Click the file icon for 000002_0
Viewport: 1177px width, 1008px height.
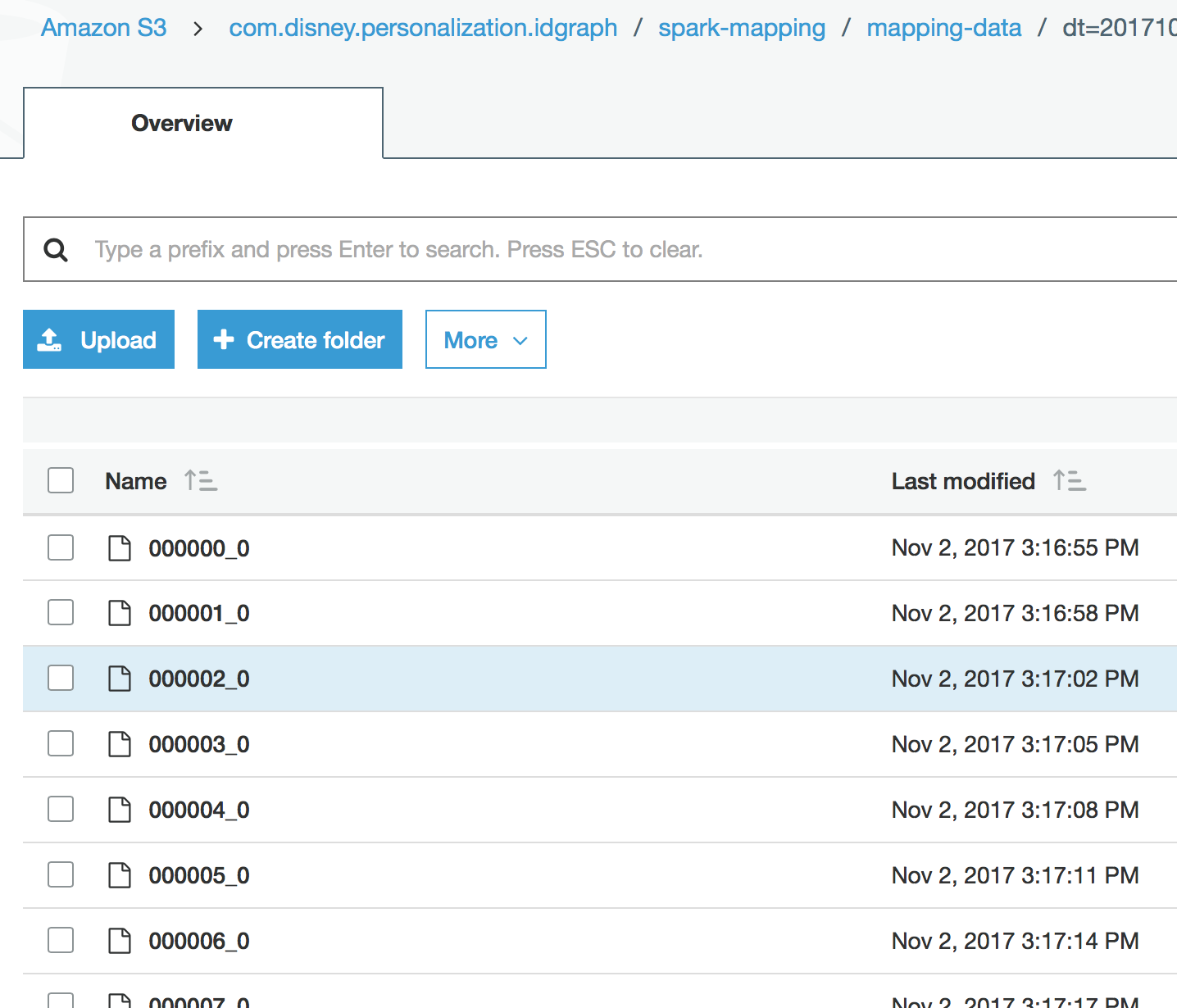tap(120, 679)
